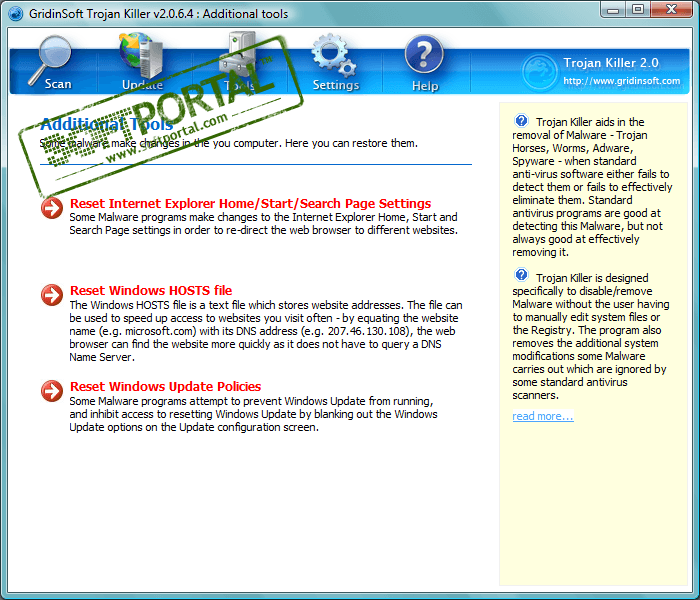Open the Settings gears icon
This screenshot has width=700, height=600.
coord(334,54)
